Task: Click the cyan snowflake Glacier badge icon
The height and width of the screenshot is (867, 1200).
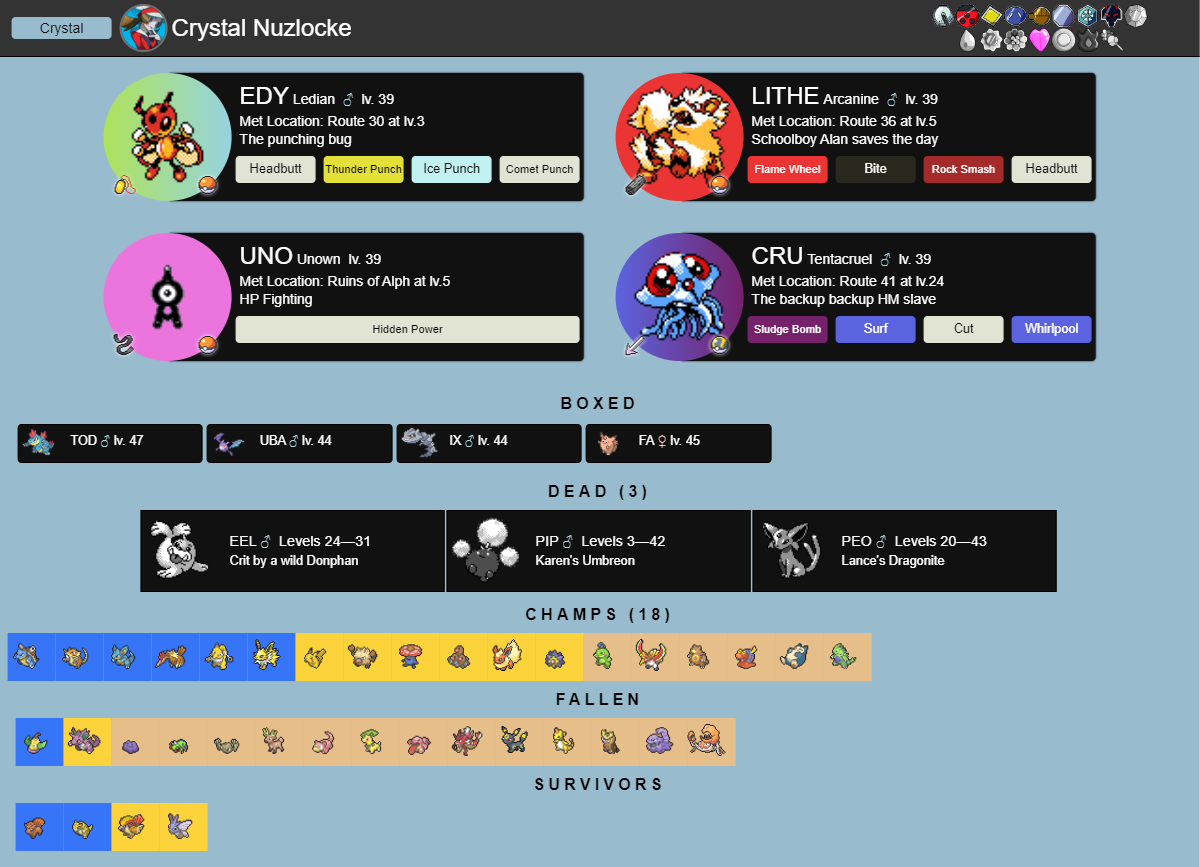Action: coord(1087,16)
